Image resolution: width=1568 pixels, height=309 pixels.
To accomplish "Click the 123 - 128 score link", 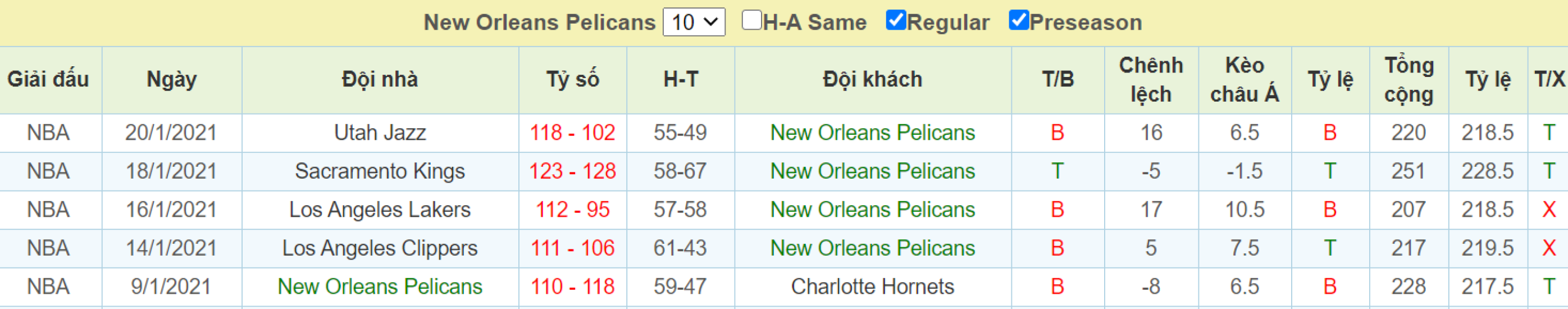I will tap(572, 171).
